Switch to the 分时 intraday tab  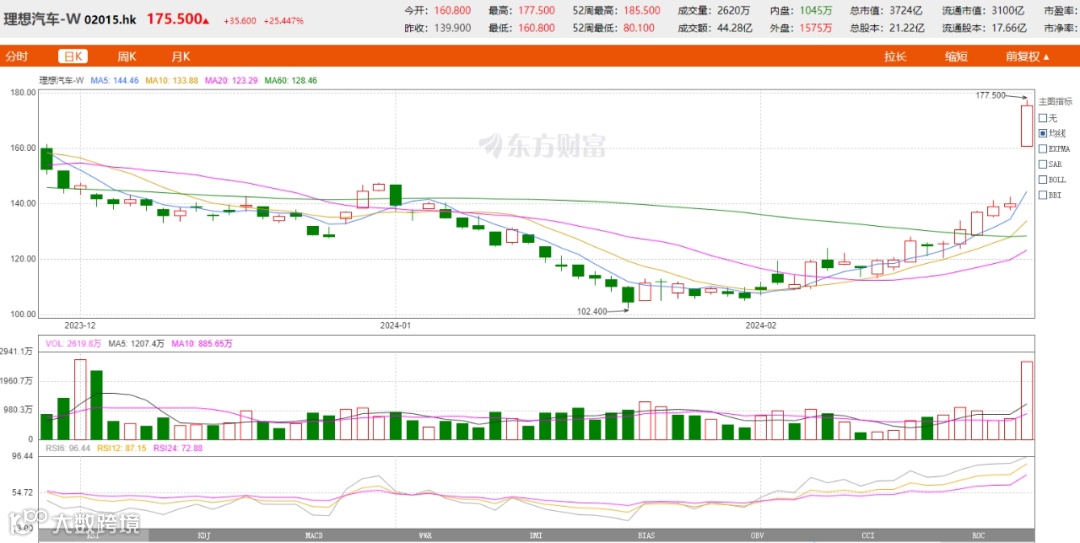click(x=17, y=57)
